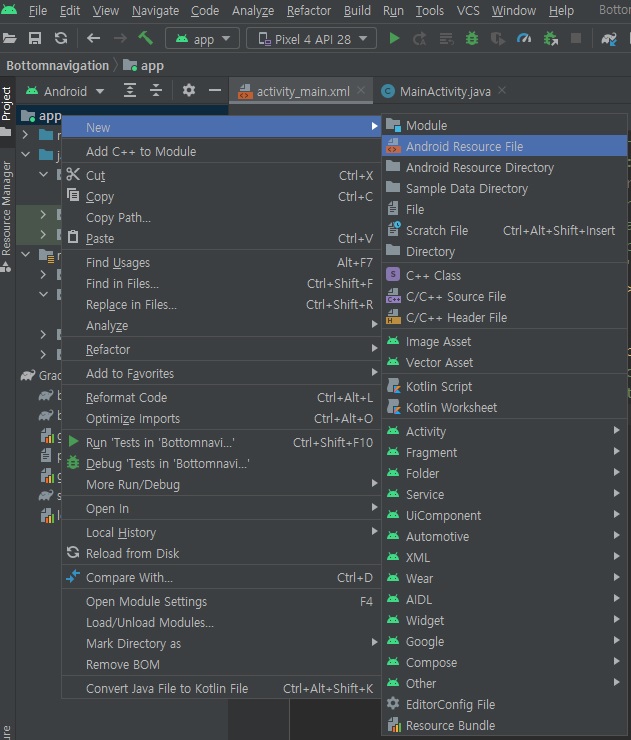Viewport: 631px width, 740px height.
Task: Choose Image Asset
Action: click(x=504, y=341)
